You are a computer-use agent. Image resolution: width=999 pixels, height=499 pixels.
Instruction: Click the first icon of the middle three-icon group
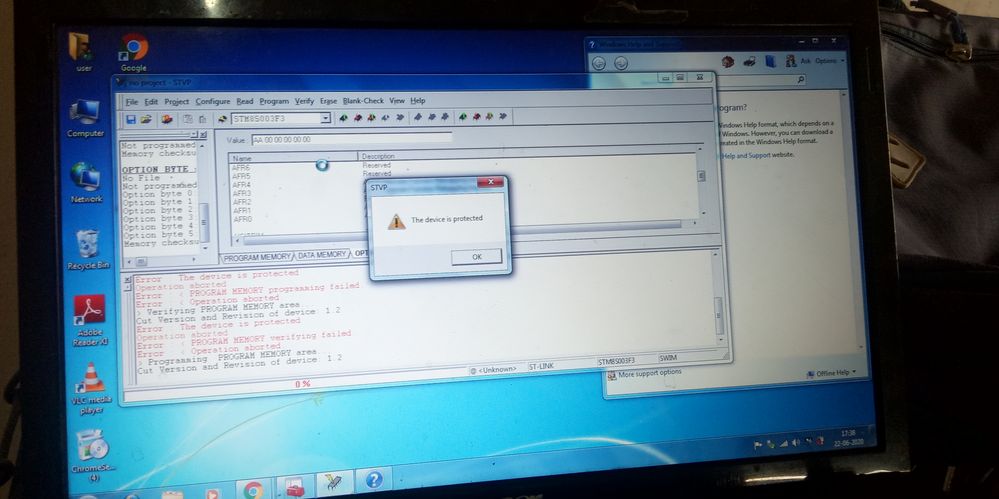tap(418, 117)
